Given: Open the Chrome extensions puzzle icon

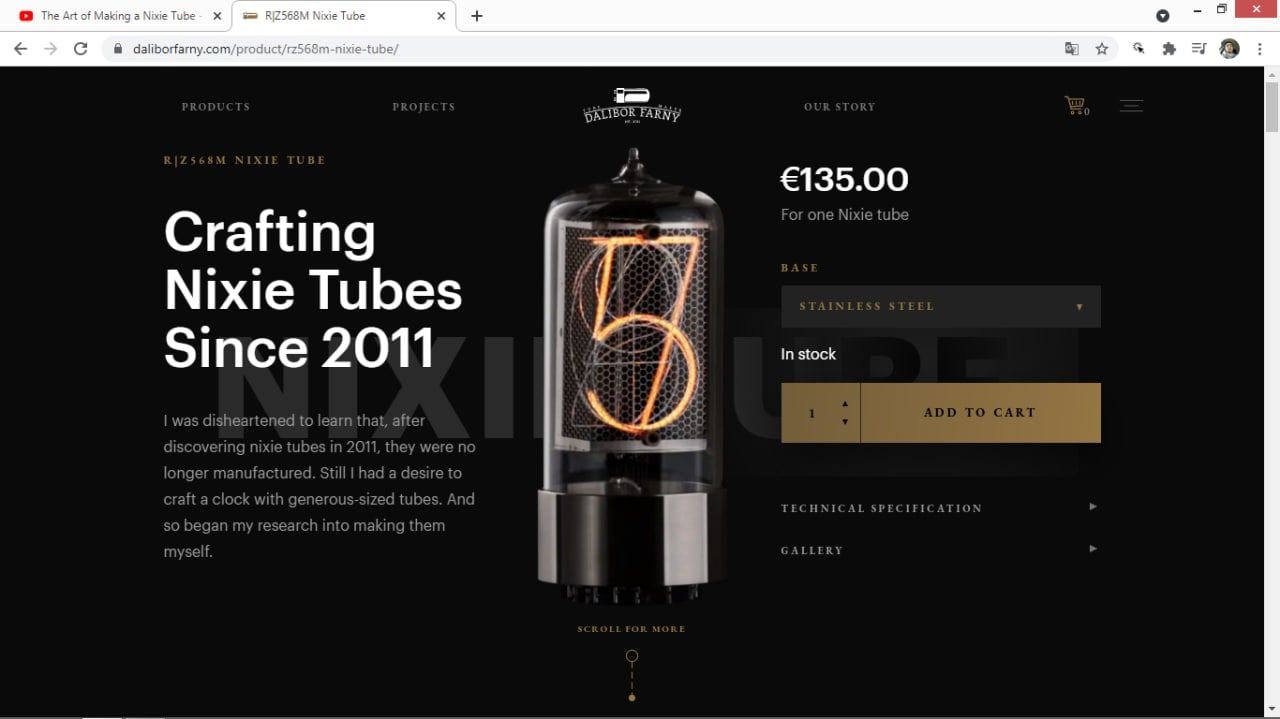Looking at the screenshot, I should [x=1168, y=48].
